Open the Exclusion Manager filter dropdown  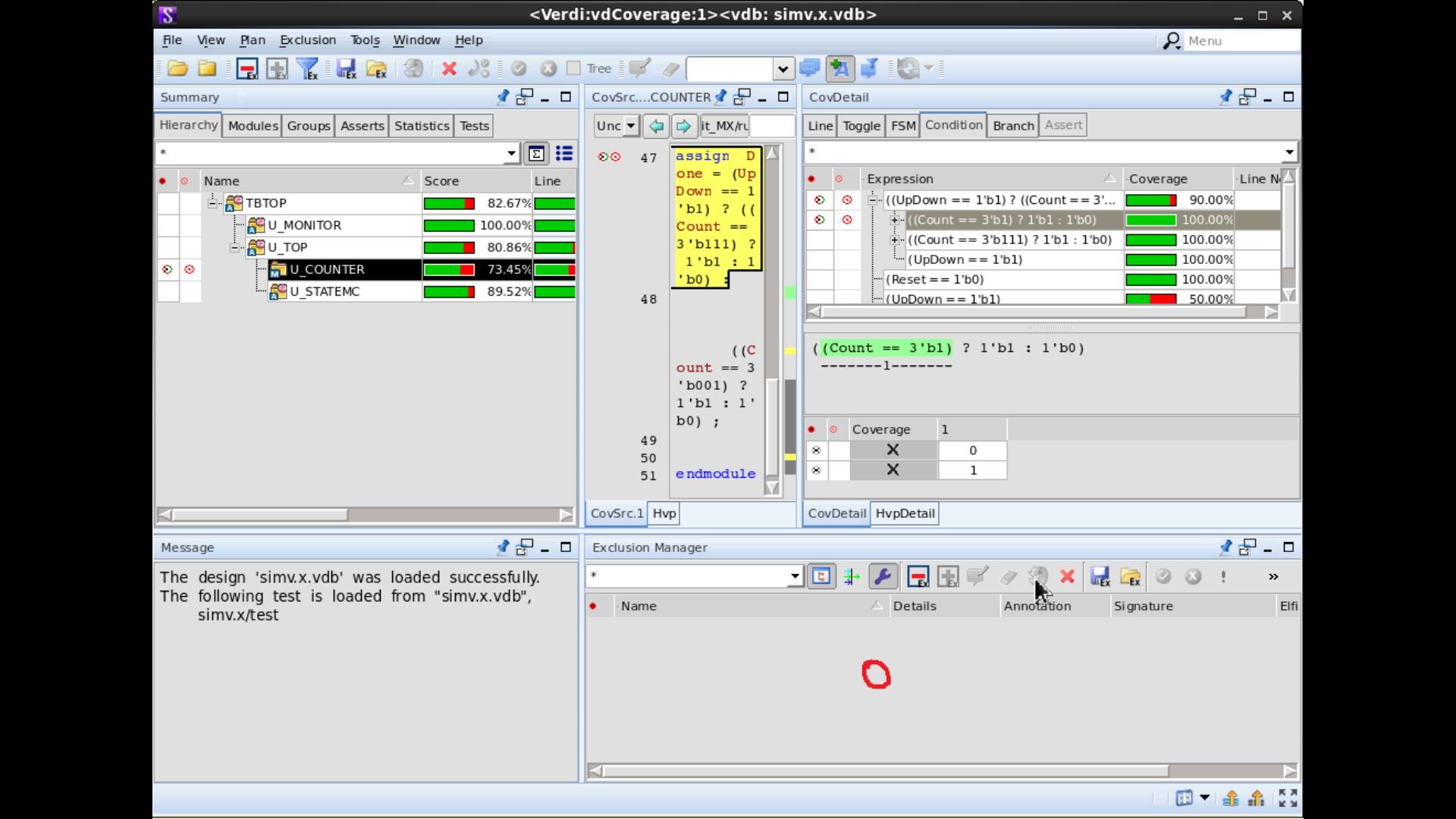795,576
